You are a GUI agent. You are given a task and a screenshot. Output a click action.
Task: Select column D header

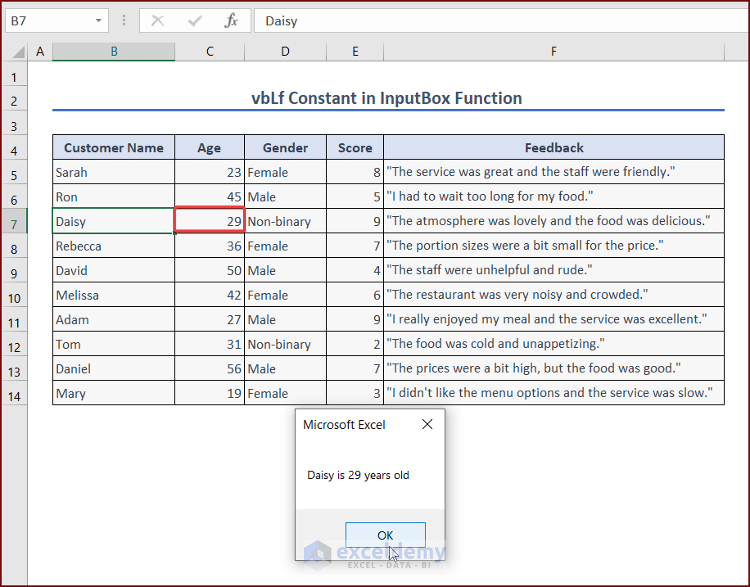[x=285, y=52]
